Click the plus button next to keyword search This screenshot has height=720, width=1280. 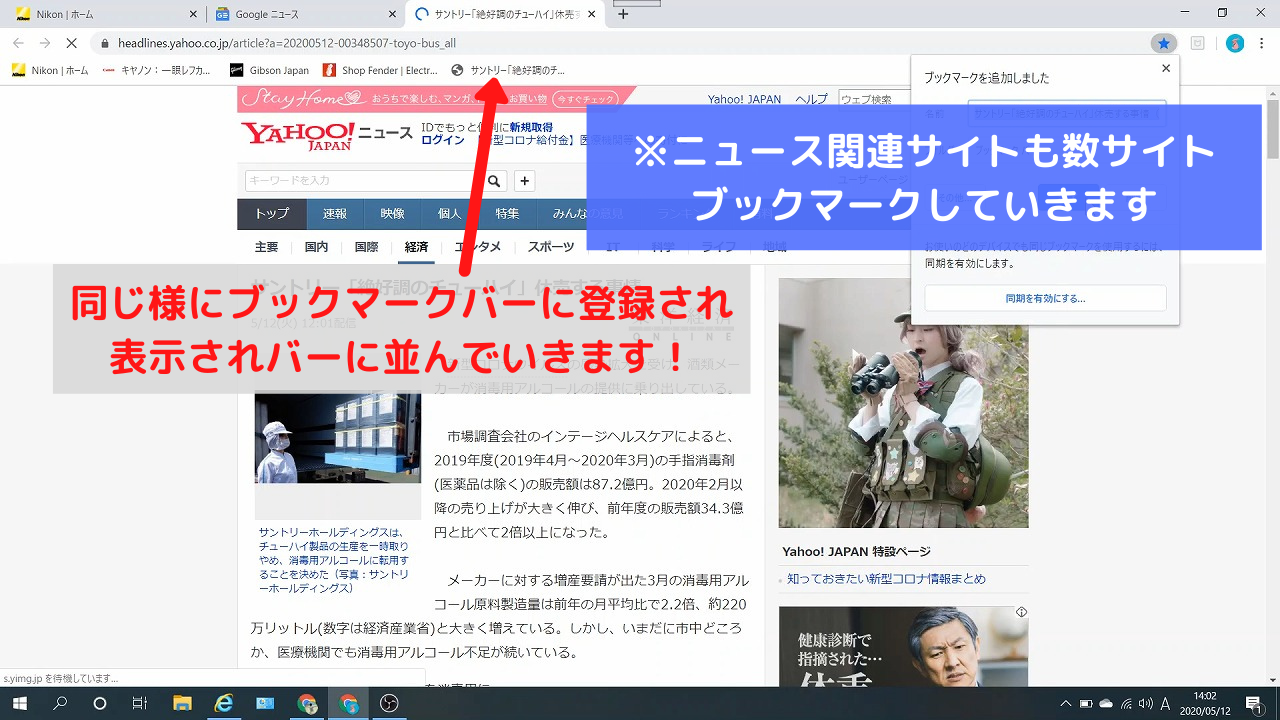(x=525, y=181)
